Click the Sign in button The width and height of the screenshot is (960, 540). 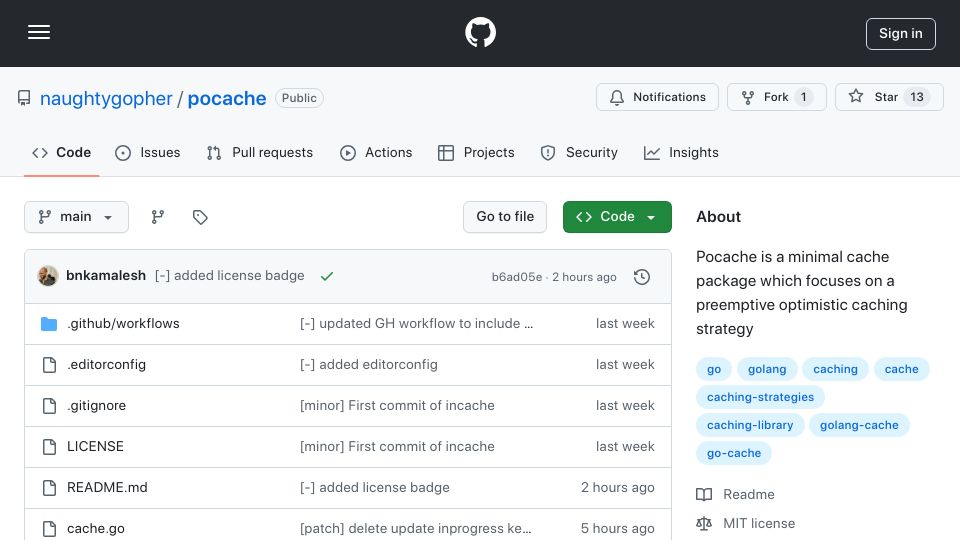coord(901,34)
